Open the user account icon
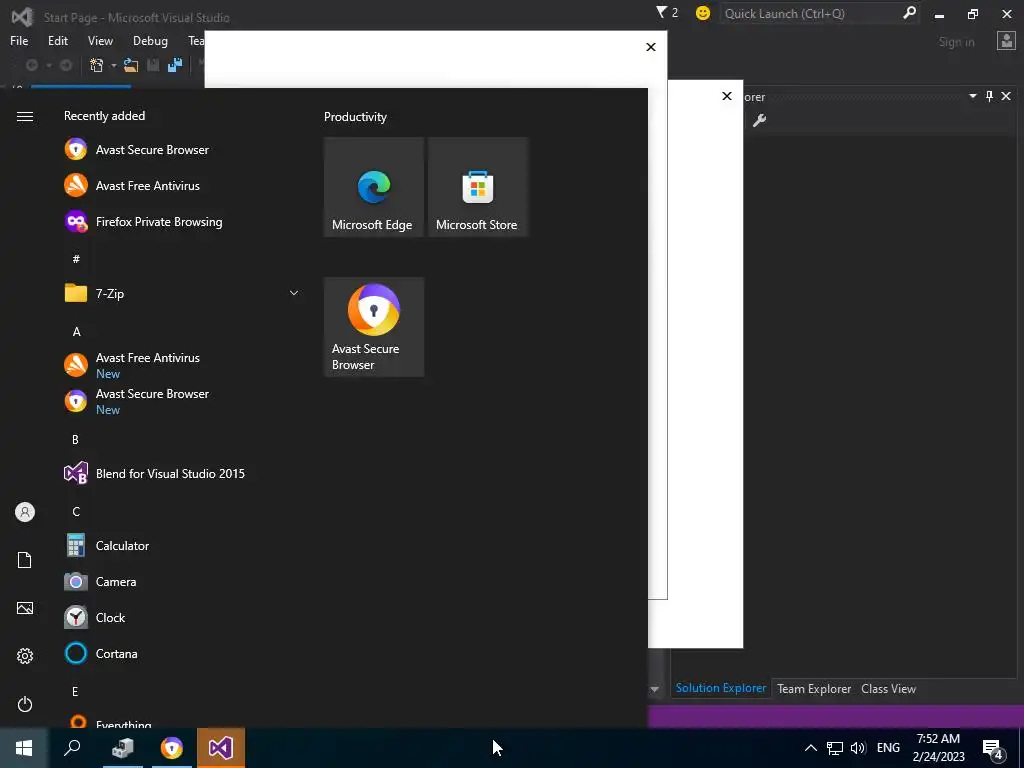Viewport: 1024px width, 768px height. (x=25, y=512)
